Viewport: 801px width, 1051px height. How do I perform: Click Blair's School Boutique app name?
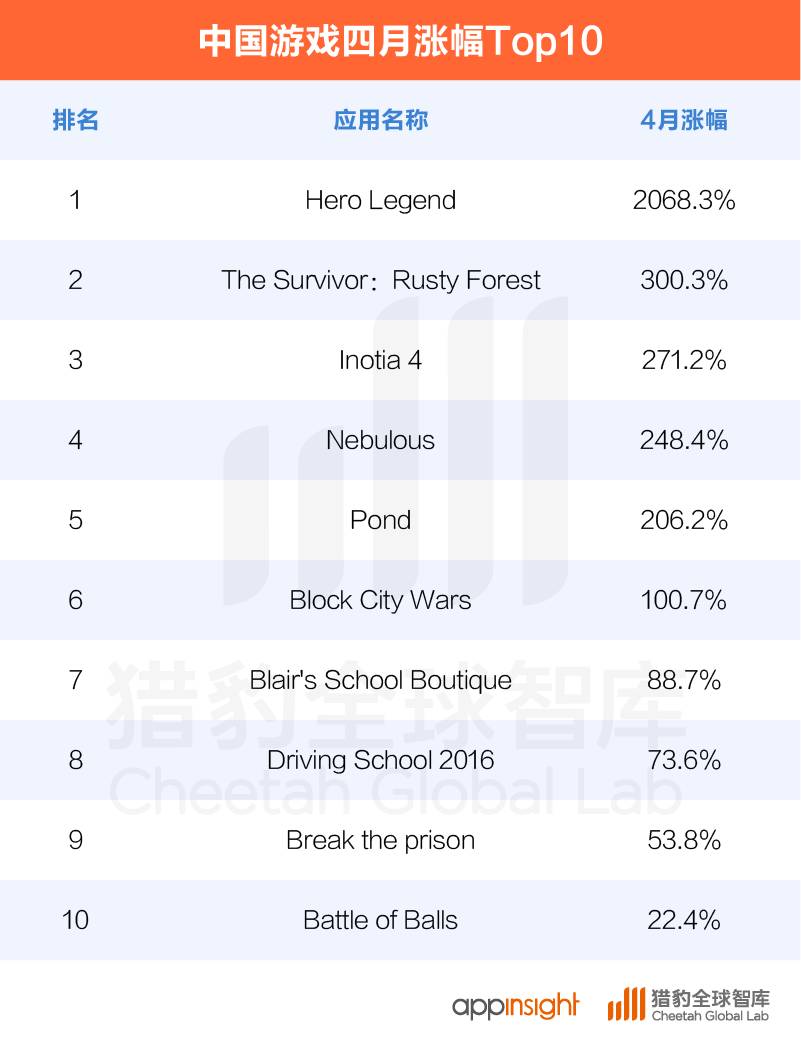click(380, 680)
